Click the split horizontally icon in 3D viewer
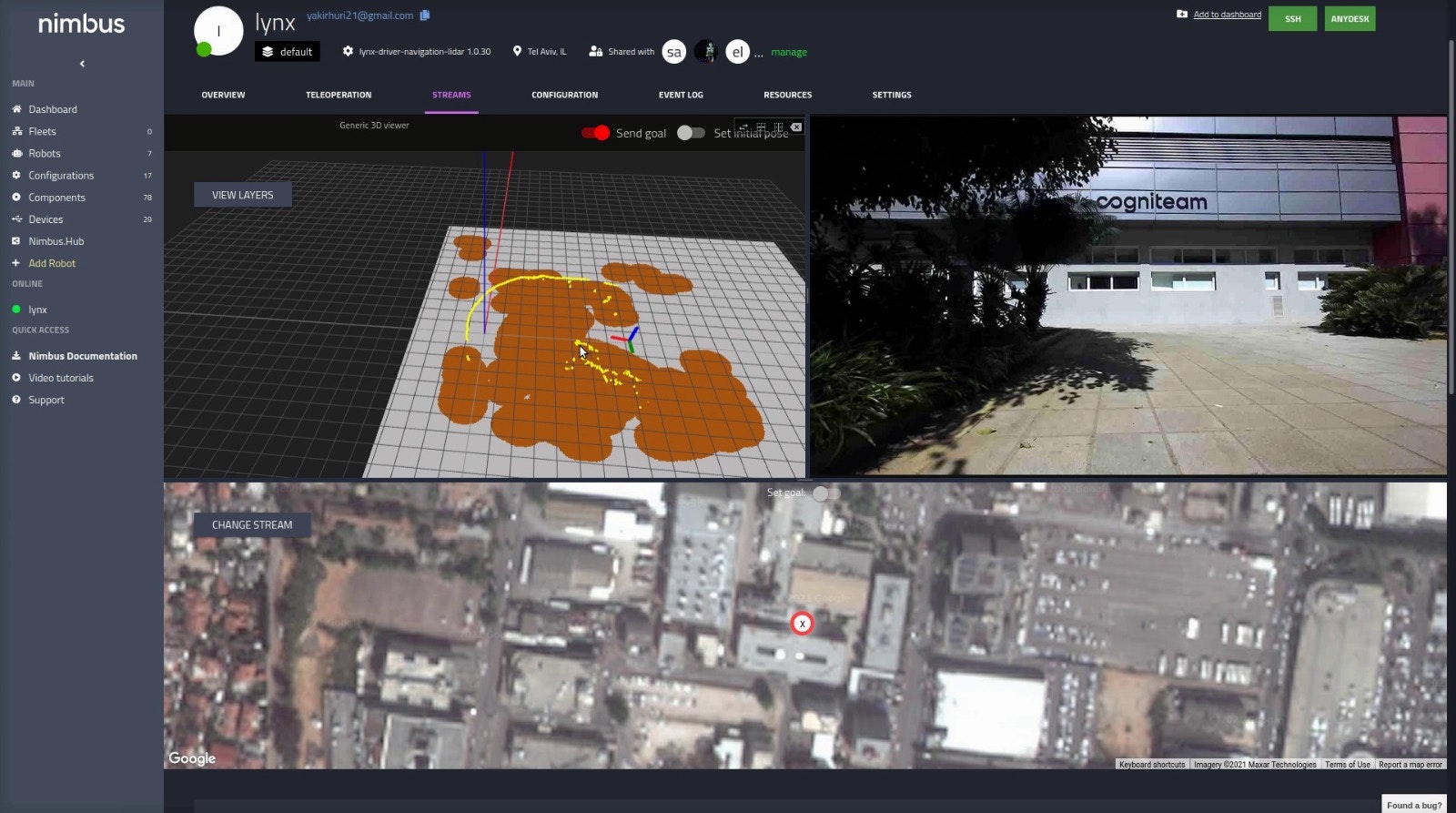 coord(761,127)
